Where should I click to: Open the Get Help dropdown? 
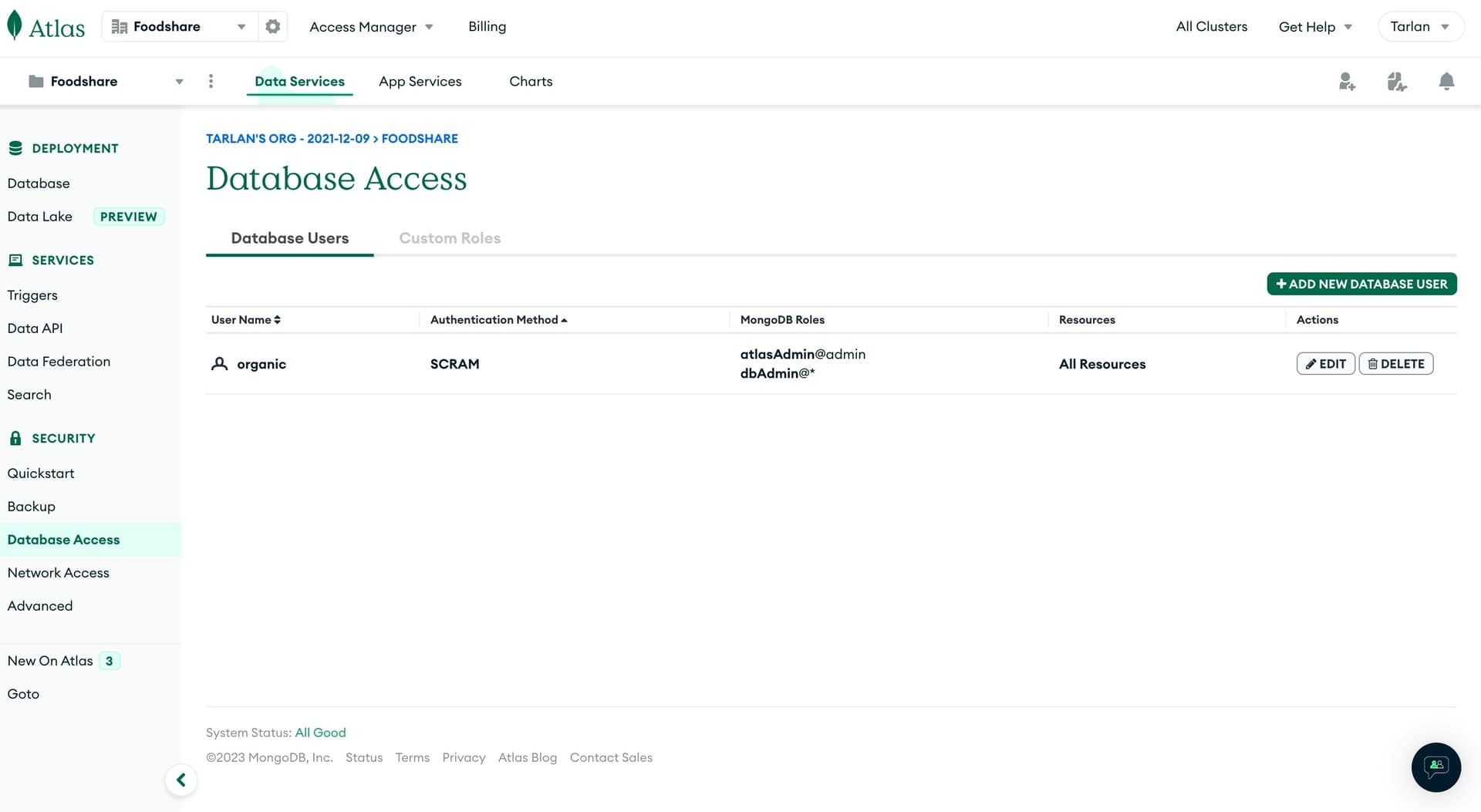click(1315, 26)
